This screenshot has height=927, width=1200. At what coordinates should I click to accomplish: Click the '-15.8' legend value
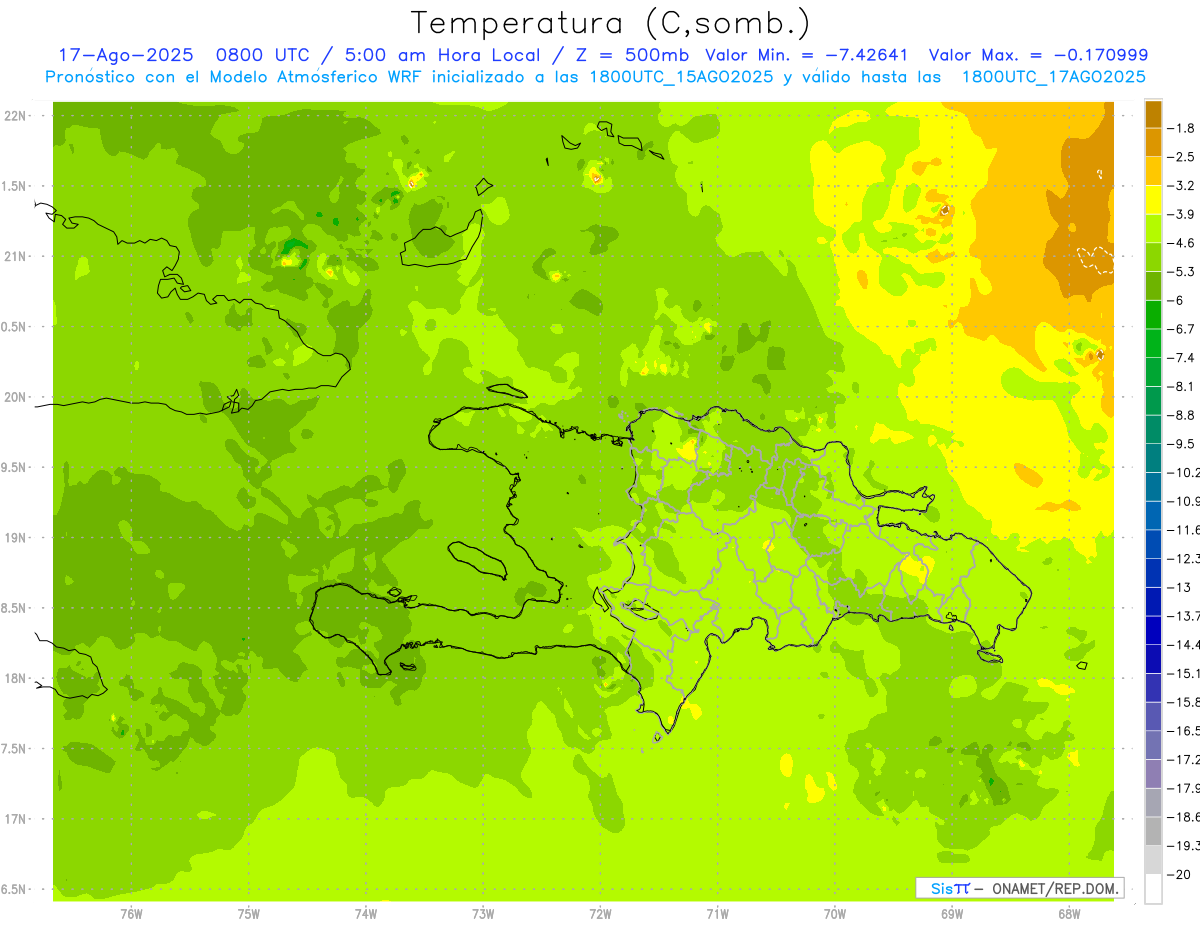point(1184,702)
